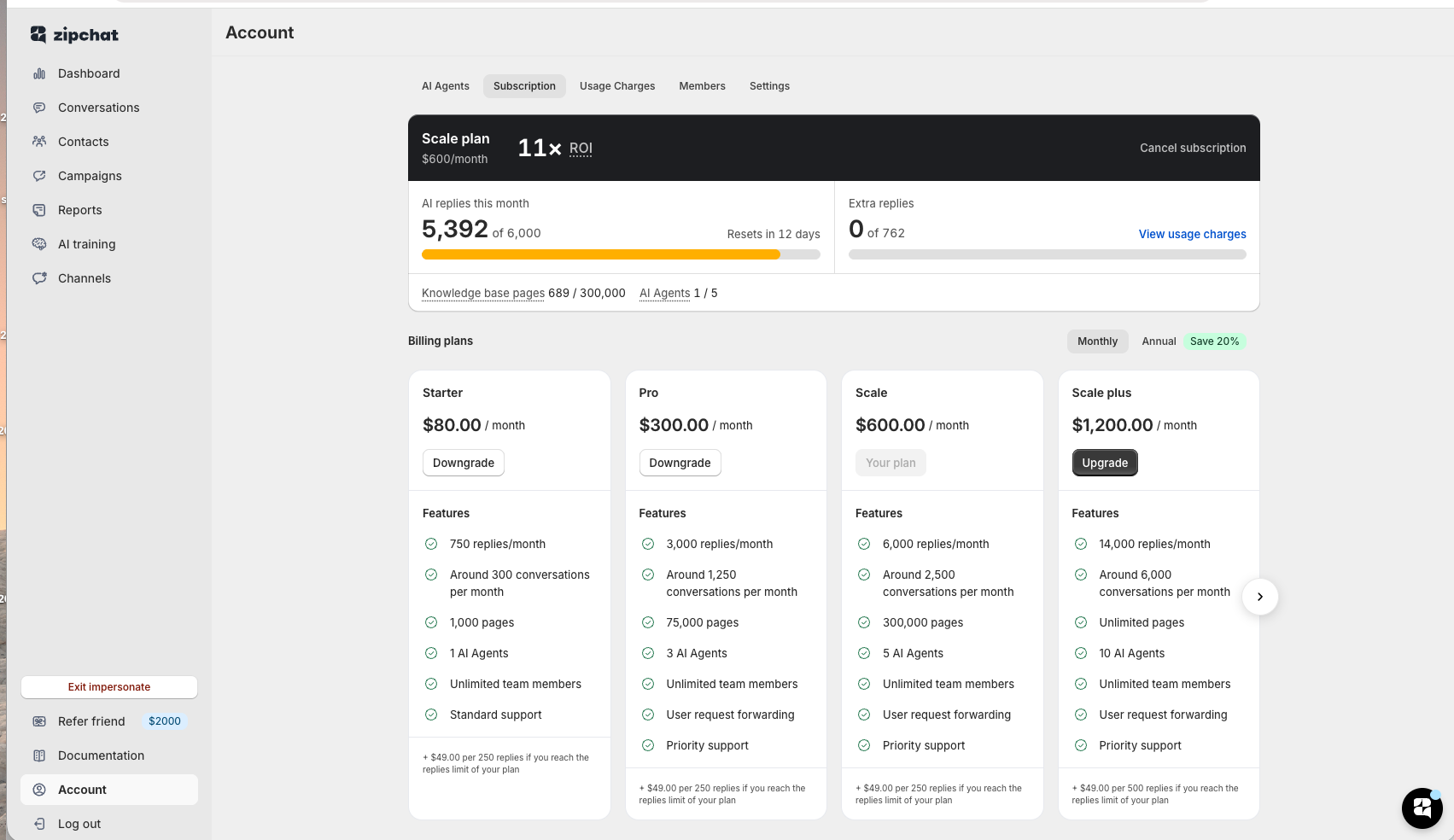
Task: Click "Resets in 12 days" text
Action: 774,234
